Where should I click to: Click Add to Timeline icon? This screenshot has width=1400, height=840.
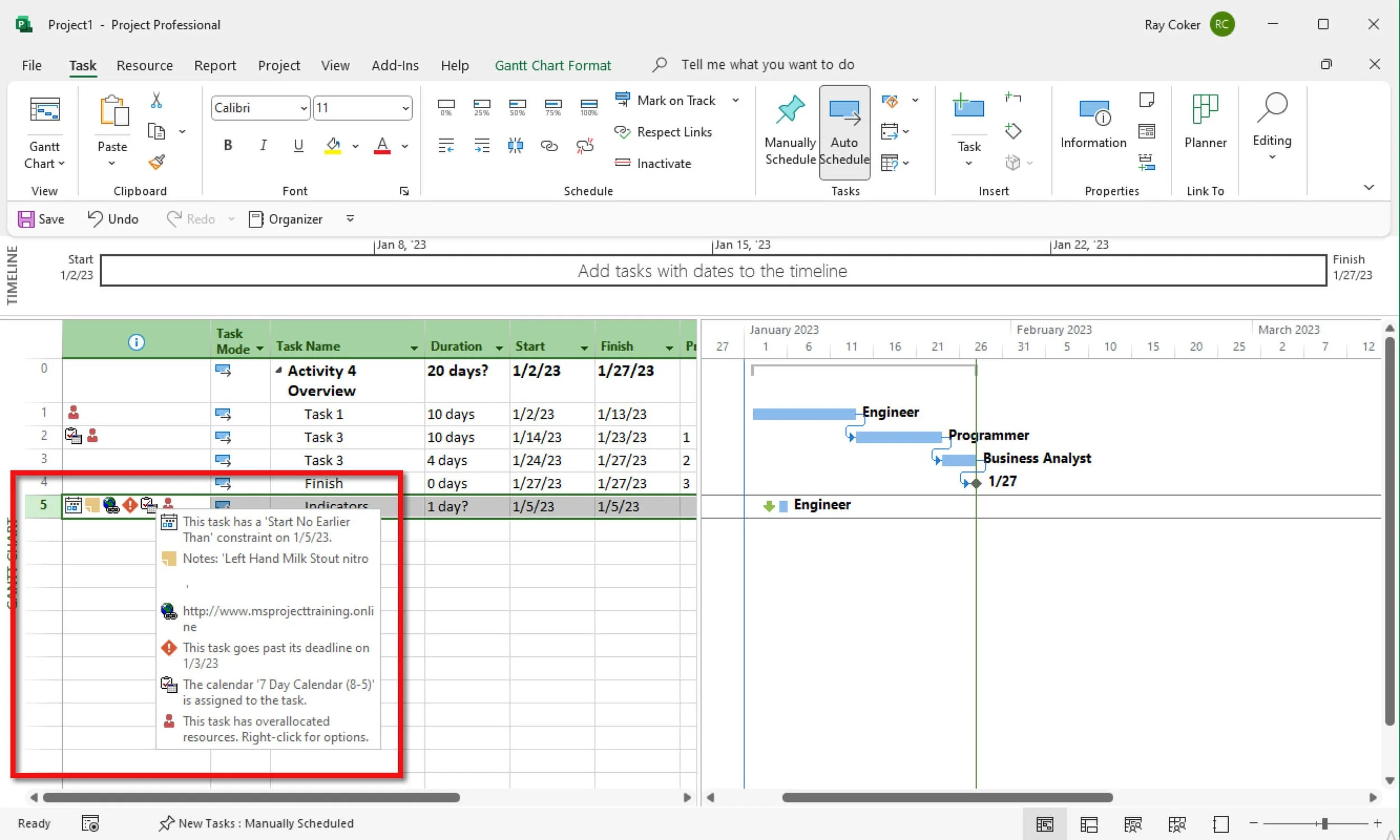click(1146, 162)
